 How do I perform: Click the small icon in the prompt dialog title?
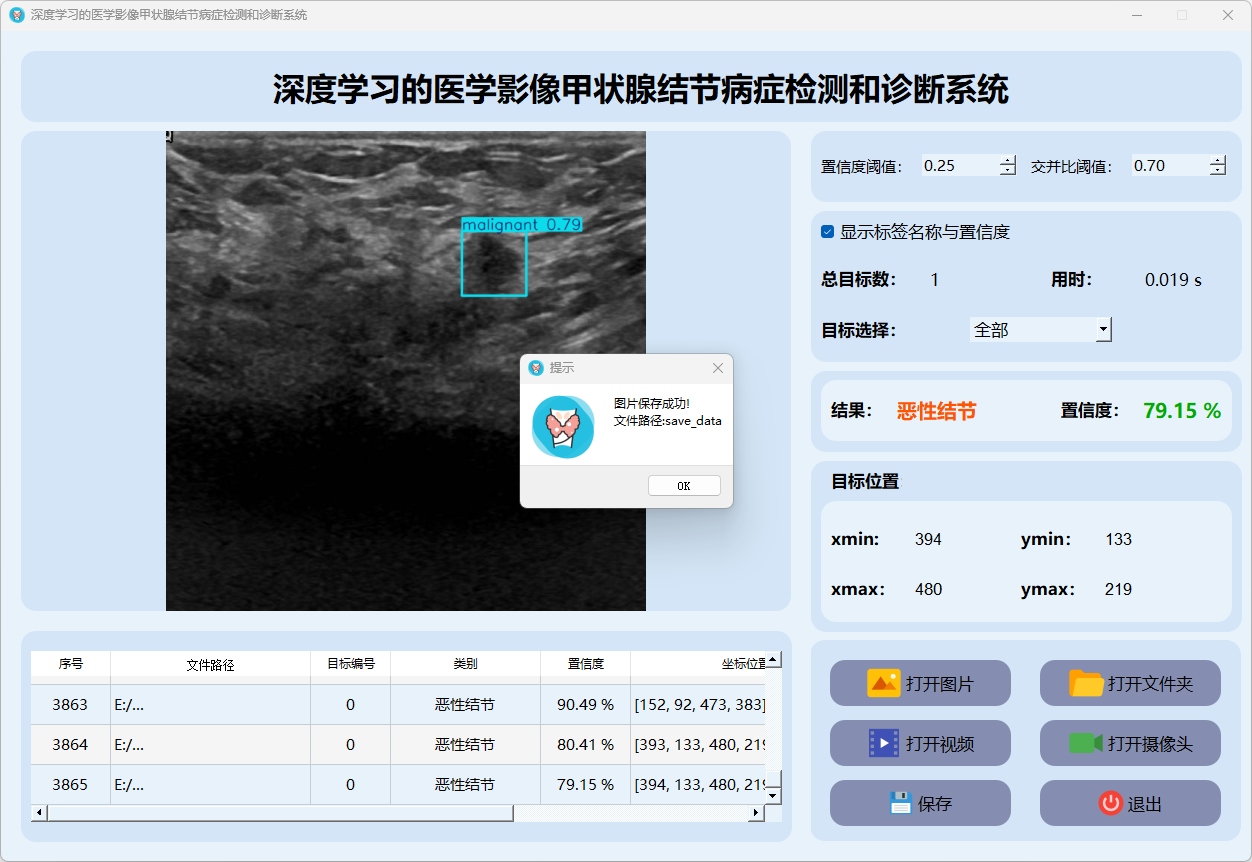[536, 368]
